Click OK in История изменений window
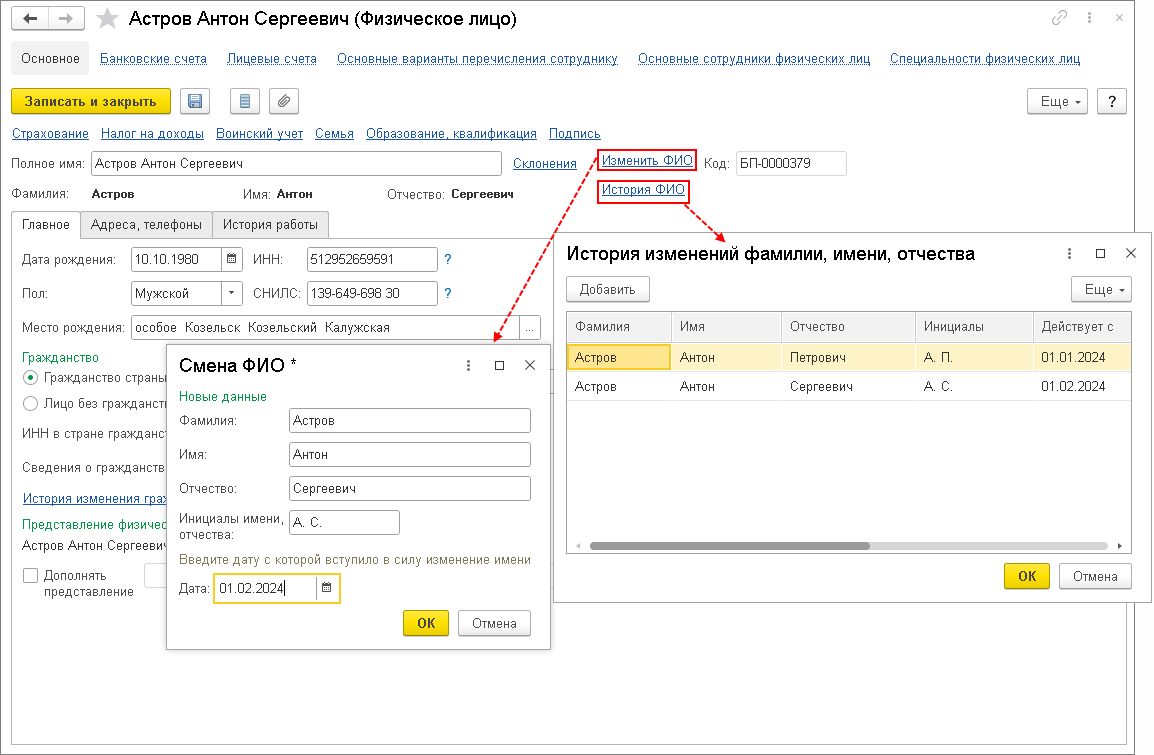 (x=1027, y=576)
